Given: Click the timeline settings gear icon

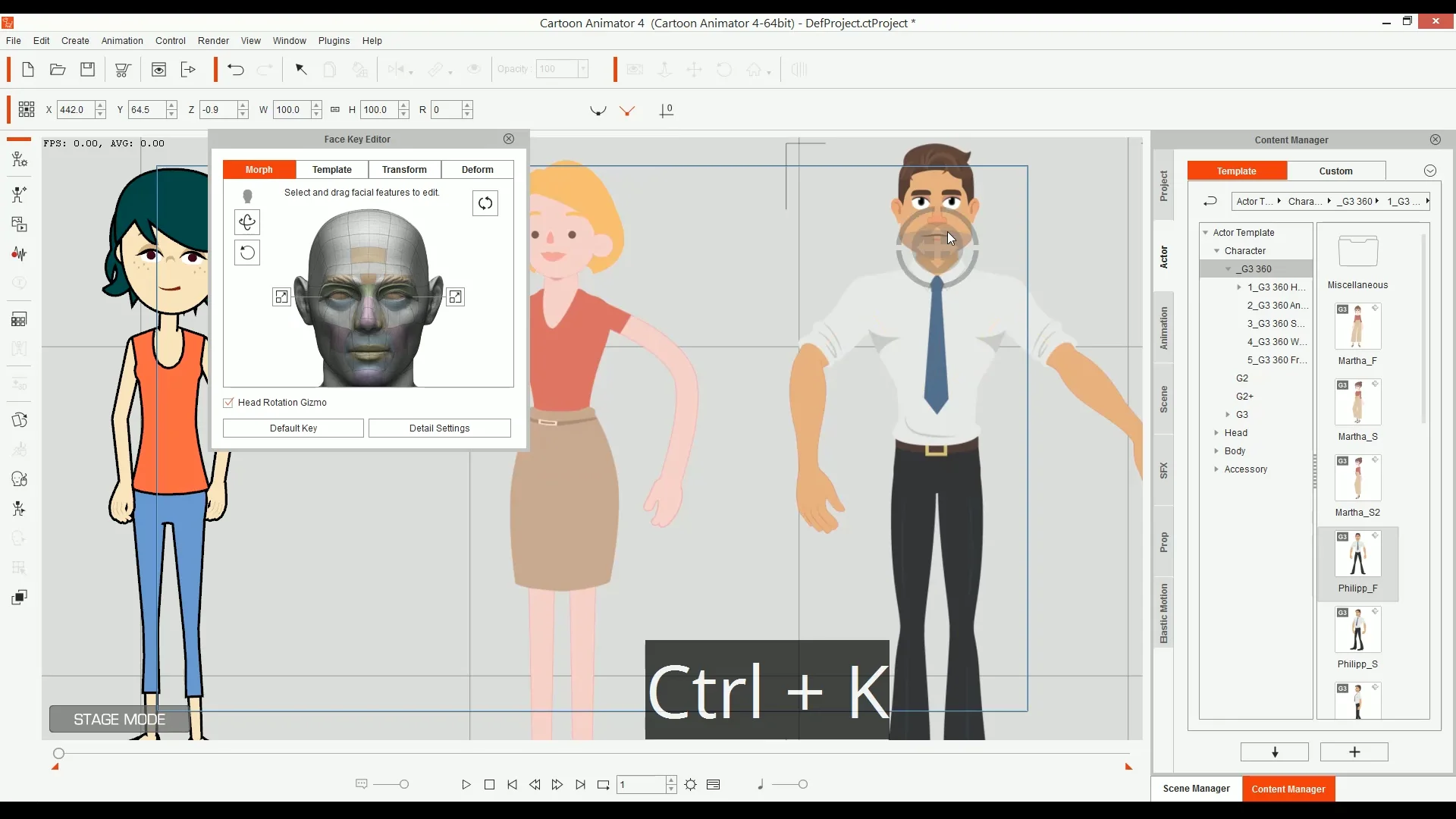Looking at the screenshot, I should click(691, 785).
